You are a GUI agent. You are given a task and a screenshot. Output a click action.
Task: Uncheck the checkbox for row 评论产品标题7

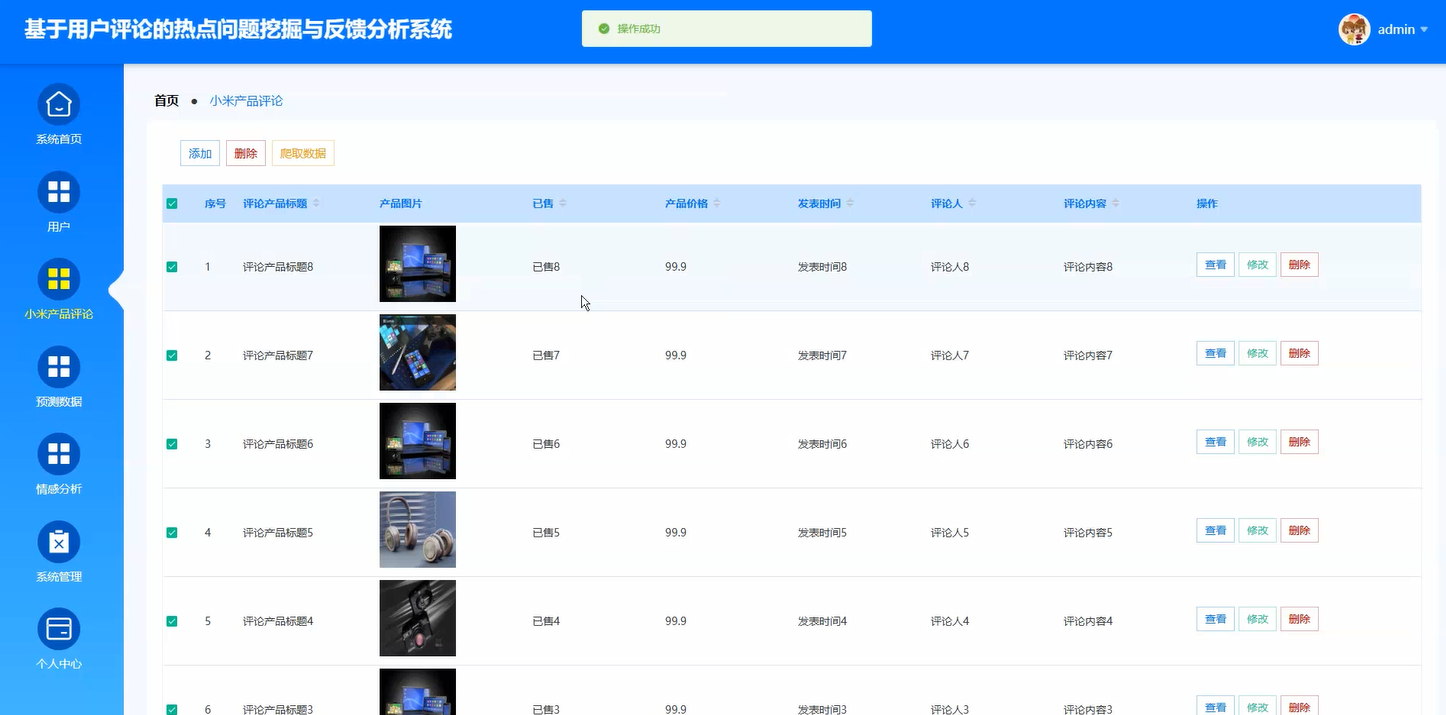pyautogui.click(x=172, y=355)
